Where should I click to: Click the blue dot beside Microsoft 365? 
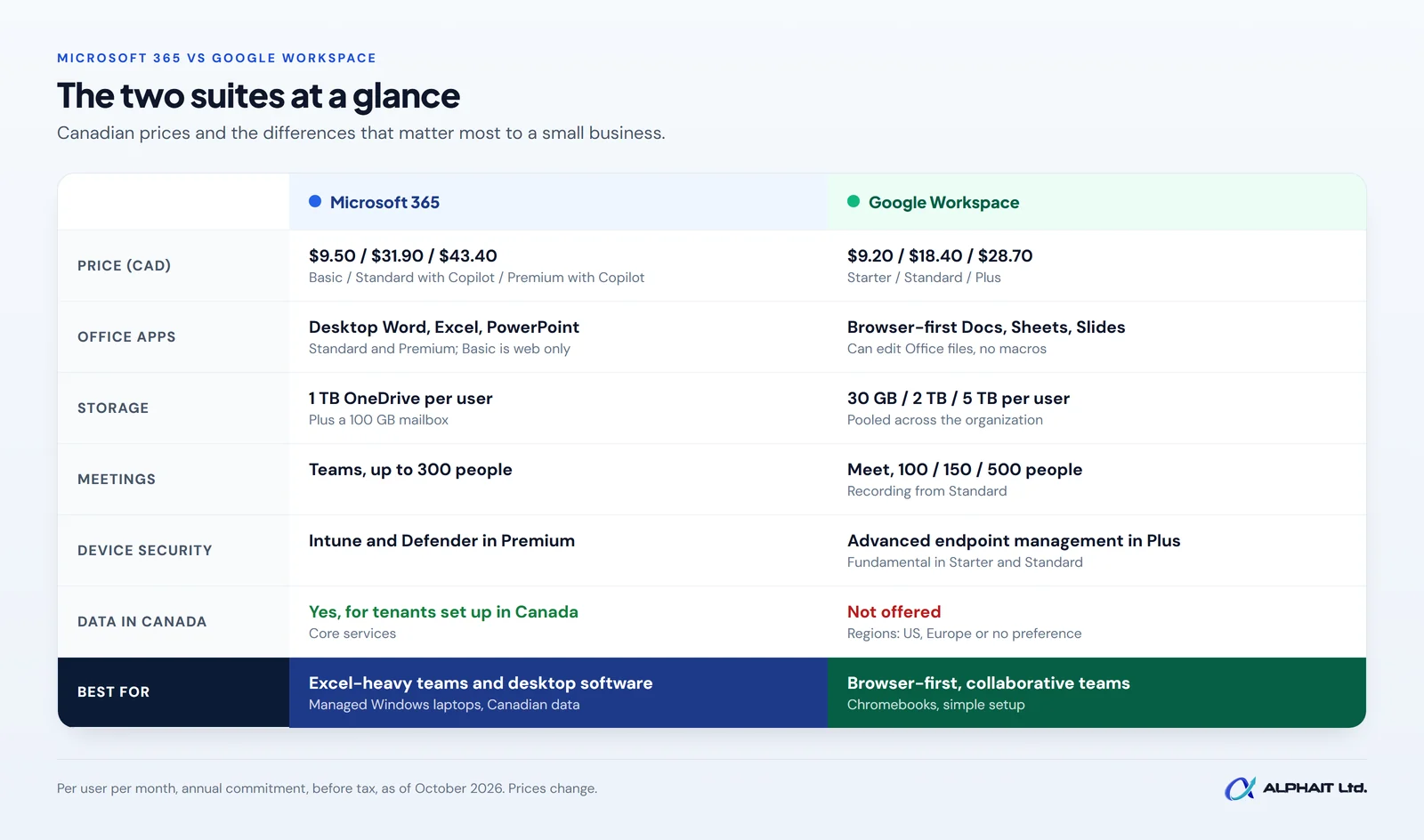(x=315, y=201)
